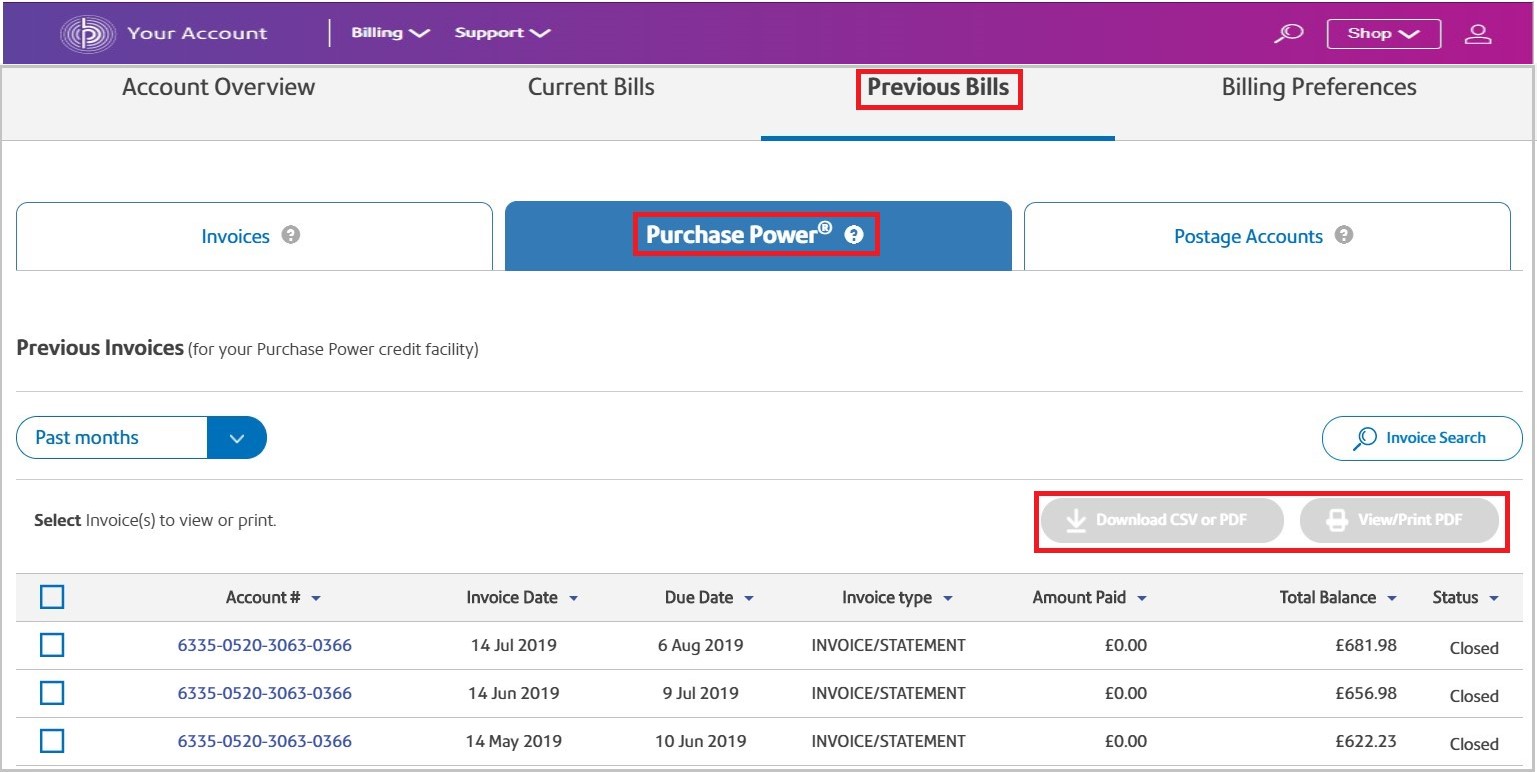The height and width of the screenshot is (772, 1537).
Task: Click the £656.98 total balance
Action: click(1366, 693)
